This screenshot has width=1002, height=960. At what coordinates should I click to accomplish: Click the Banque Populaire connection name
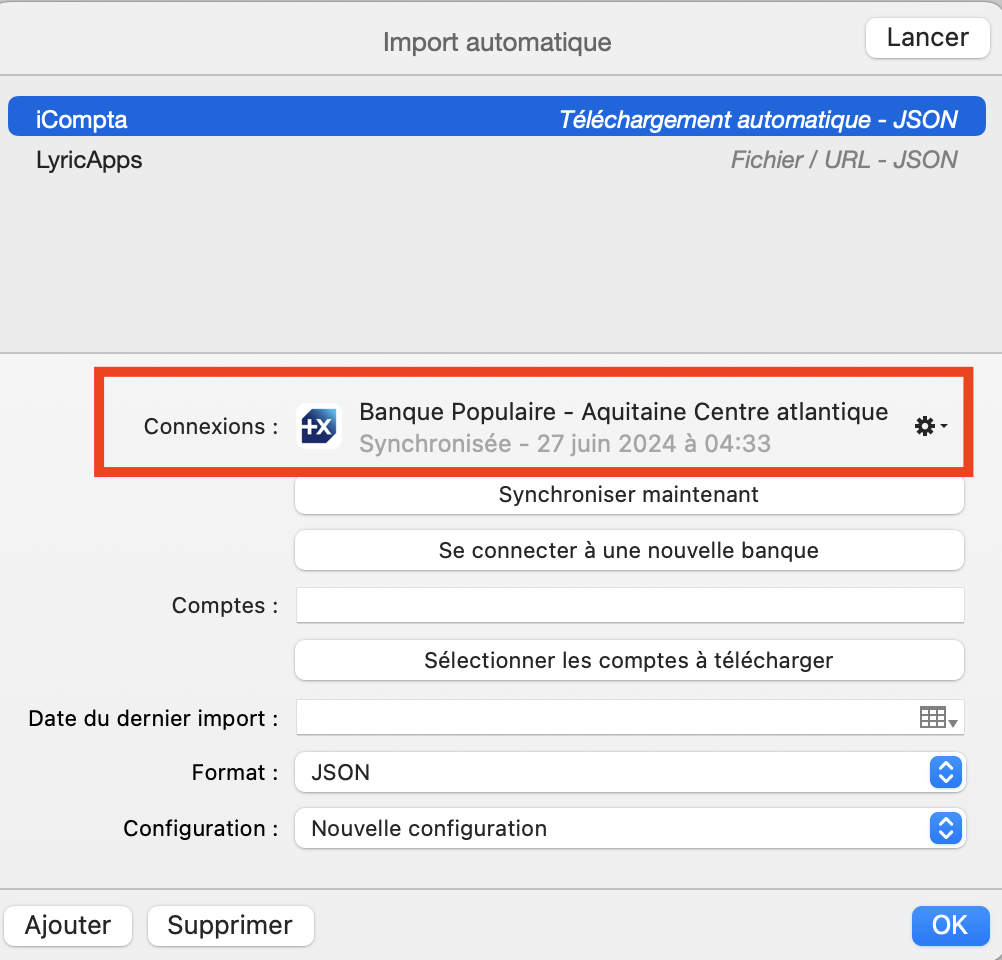pyautogui.click(x=623, y=412)
